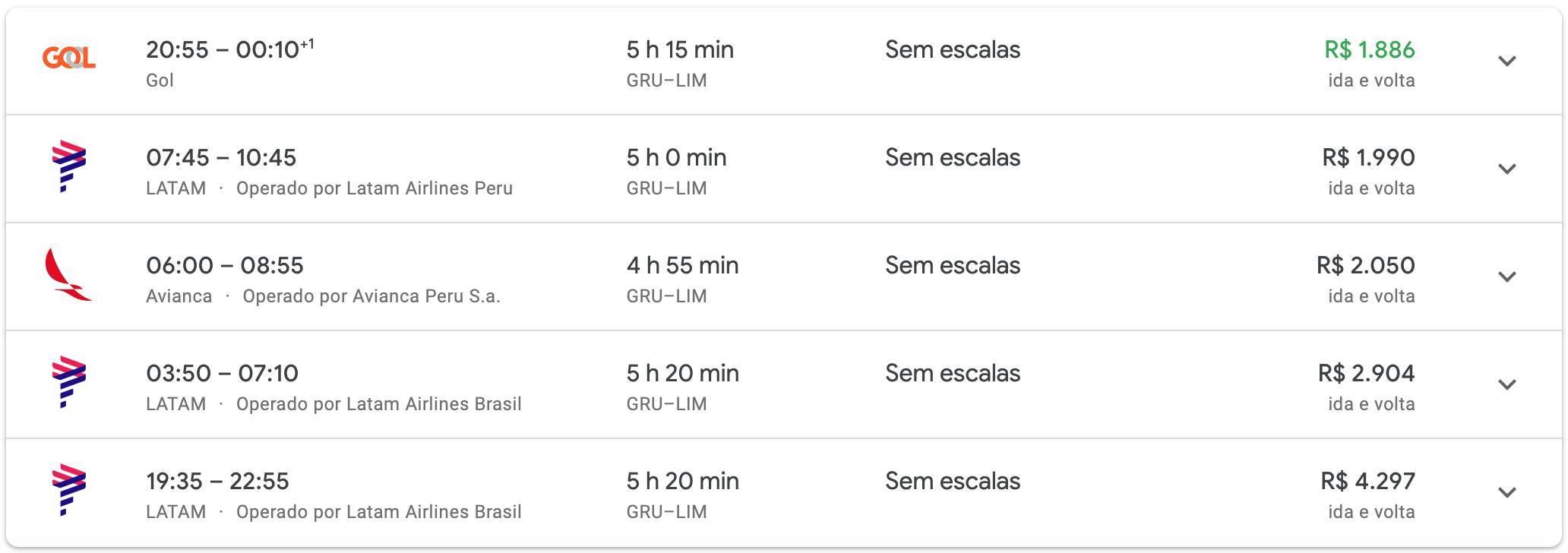Click the 4 h 55 min duration
1568x553 pixels.
682,266
